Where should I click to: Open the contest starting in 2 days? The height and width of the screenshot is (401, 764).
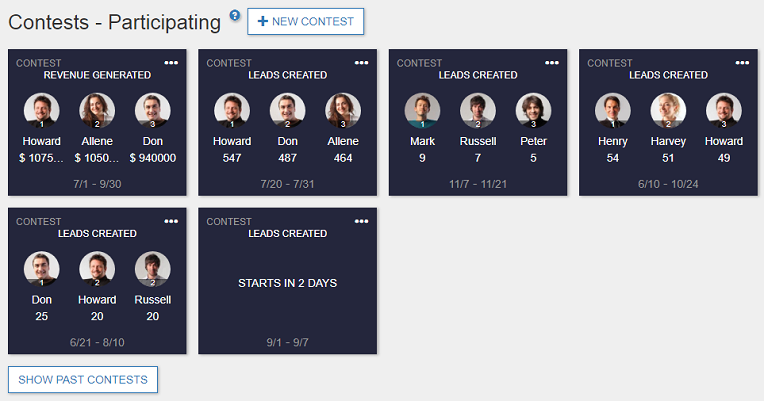[x=287, y=283]
